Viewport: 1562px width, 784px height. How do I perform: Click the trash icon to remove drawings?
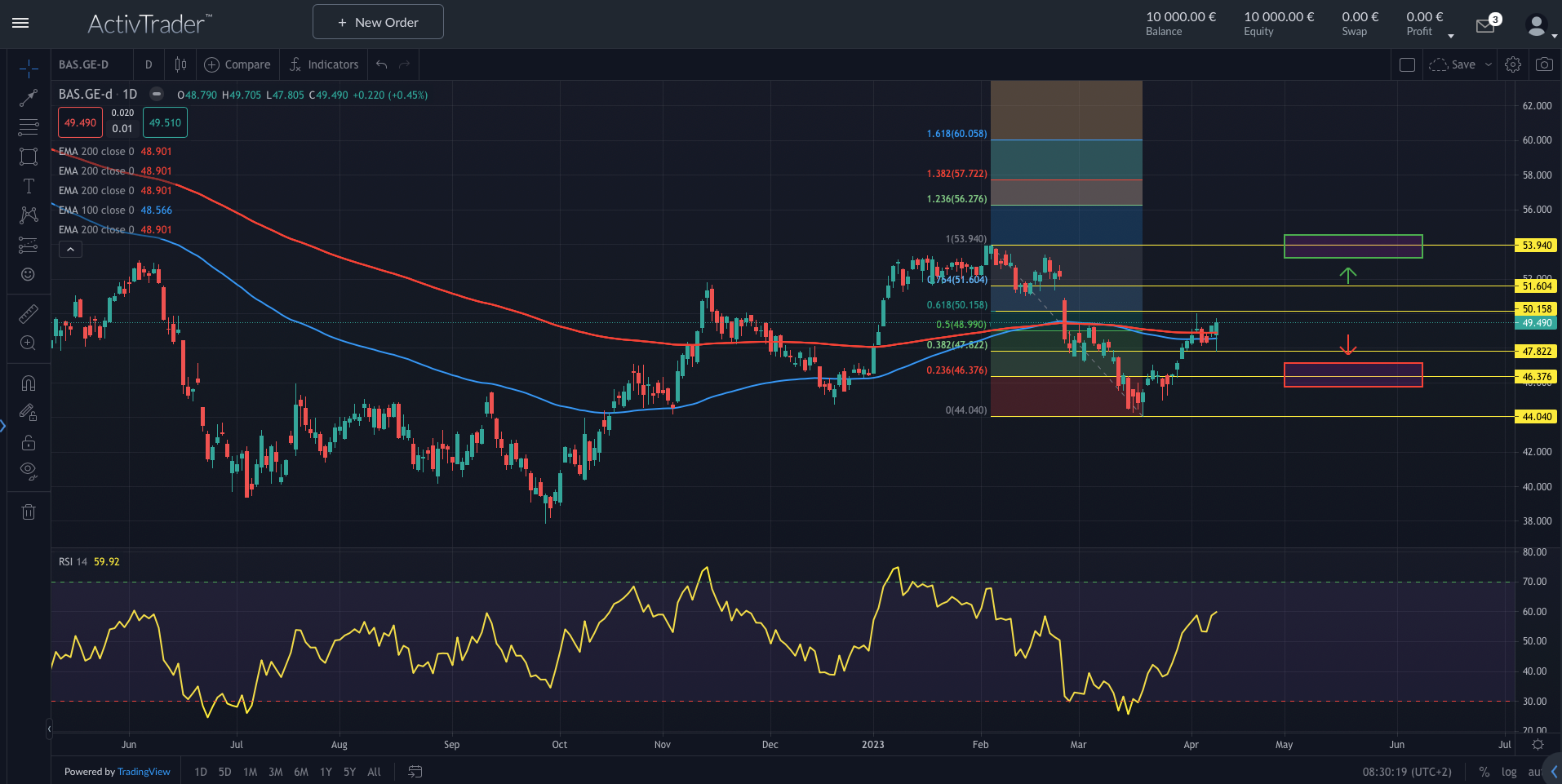tap(29, 512)
